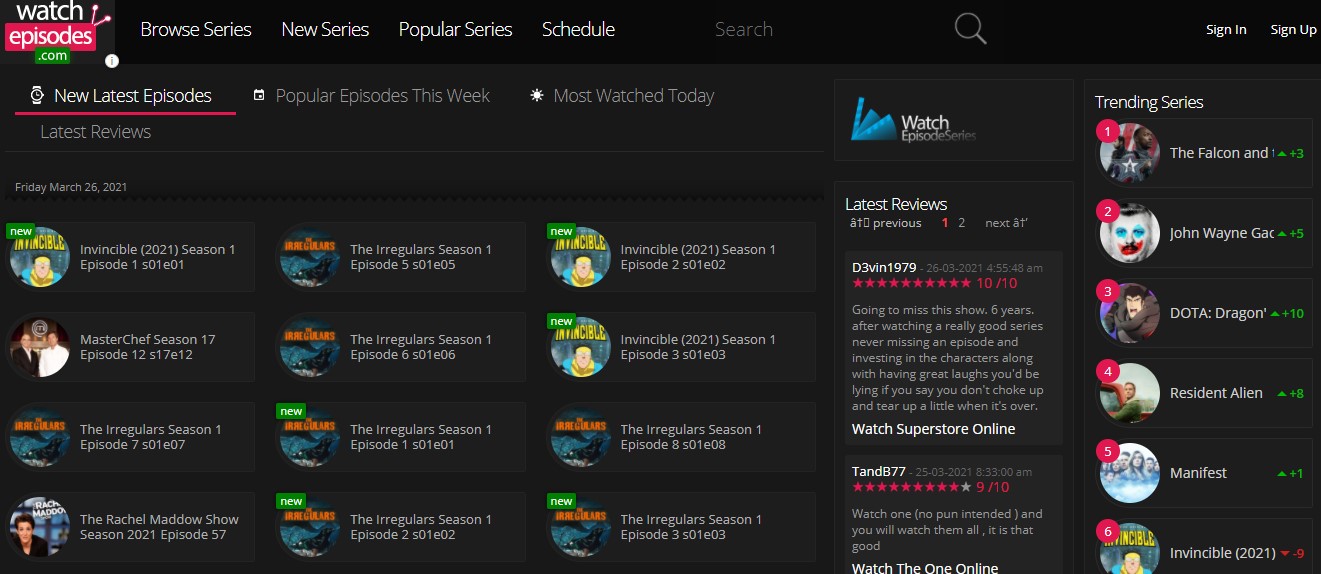Open Invincible (2021) trending avatar
This screenshot has width=1321, height=574.
click(x=1130, y=549)
